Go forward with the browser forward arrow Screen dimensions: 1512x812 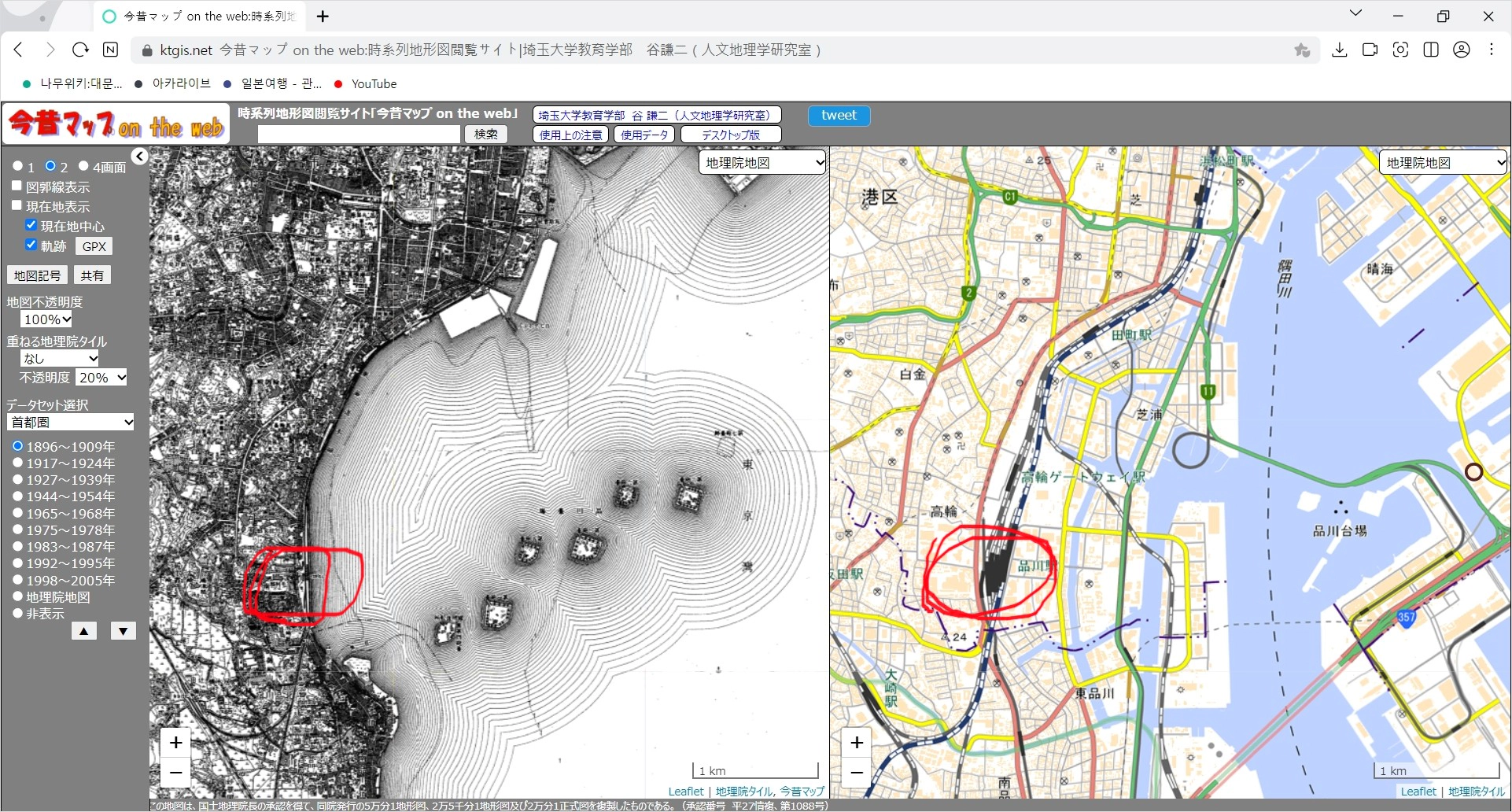coord(50,50)
